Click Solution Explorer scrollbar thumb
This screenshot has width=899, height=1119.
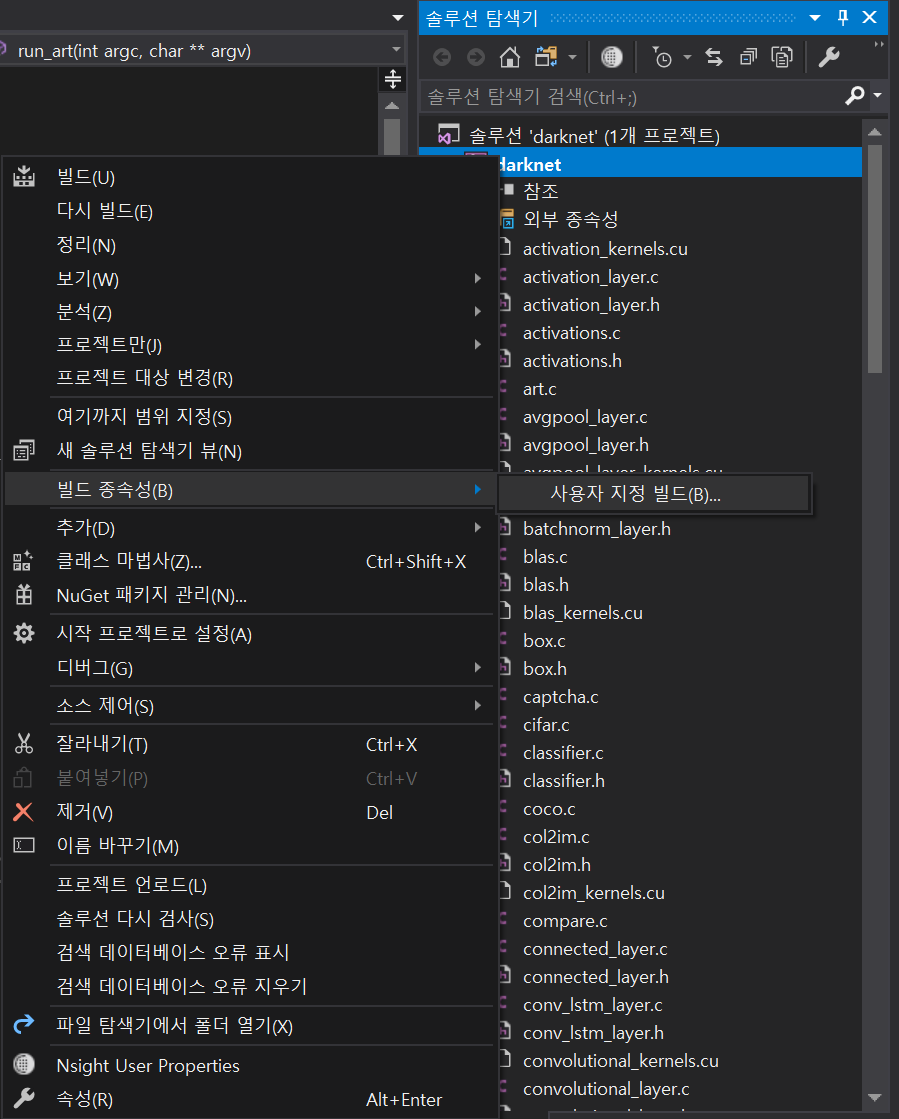click(875, 259)
